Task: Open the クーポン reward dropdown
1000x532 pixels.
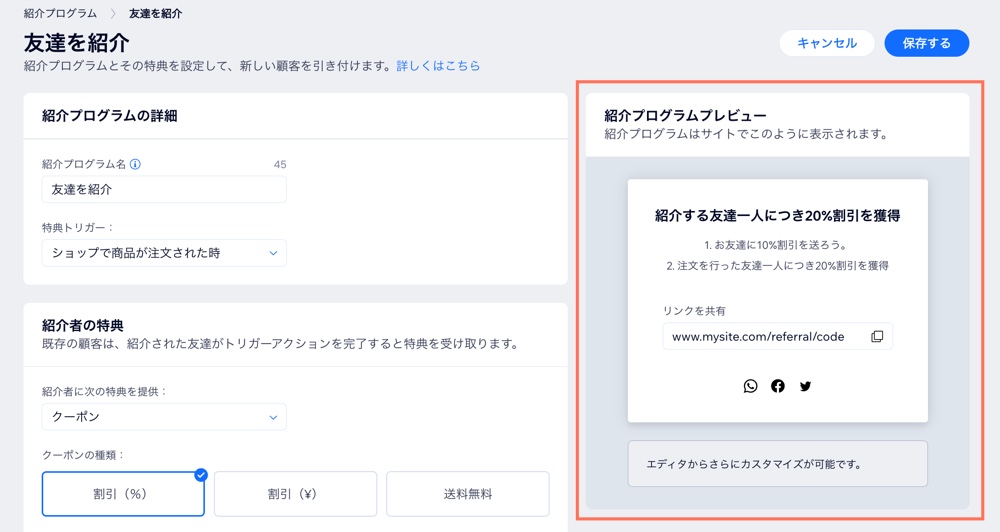Action: tap(164, 417)
